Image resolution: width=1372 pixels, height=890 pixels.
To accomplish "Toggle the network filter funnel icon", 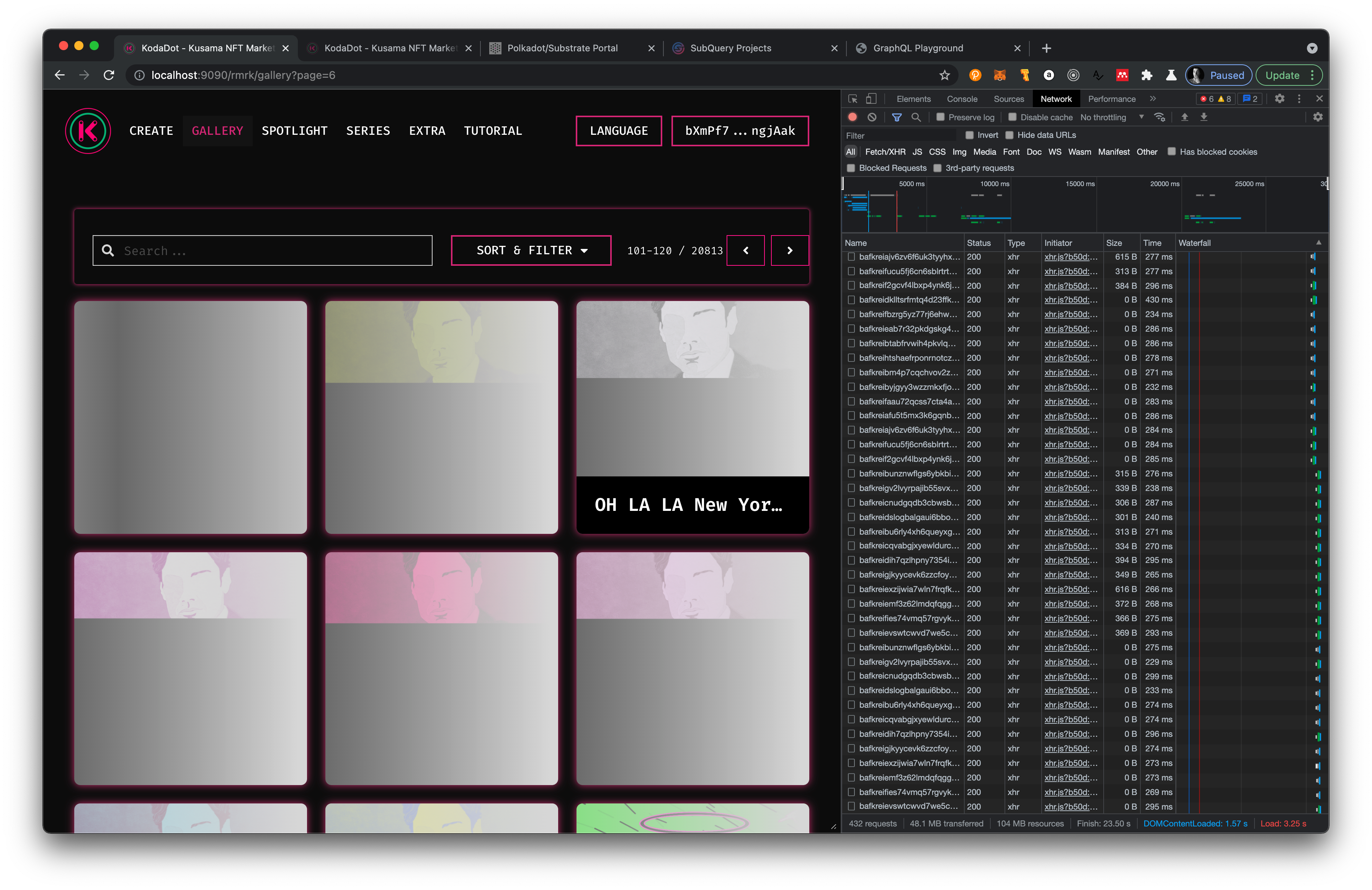I will pos(897,117).
